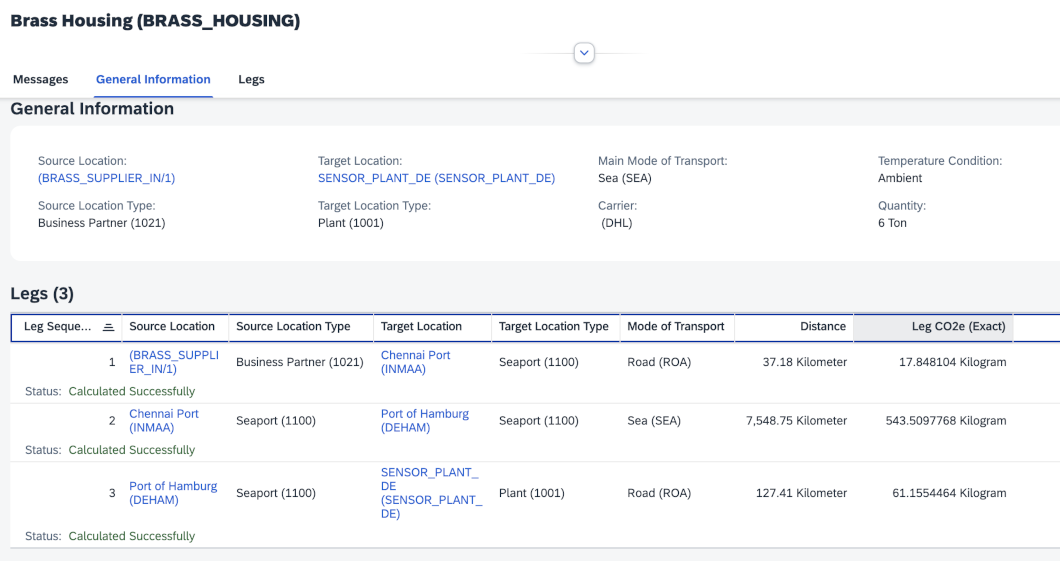Open SENSOR_PLANT_DE target link in leg 3
The image size is (1060, 561).
[431, 493]
